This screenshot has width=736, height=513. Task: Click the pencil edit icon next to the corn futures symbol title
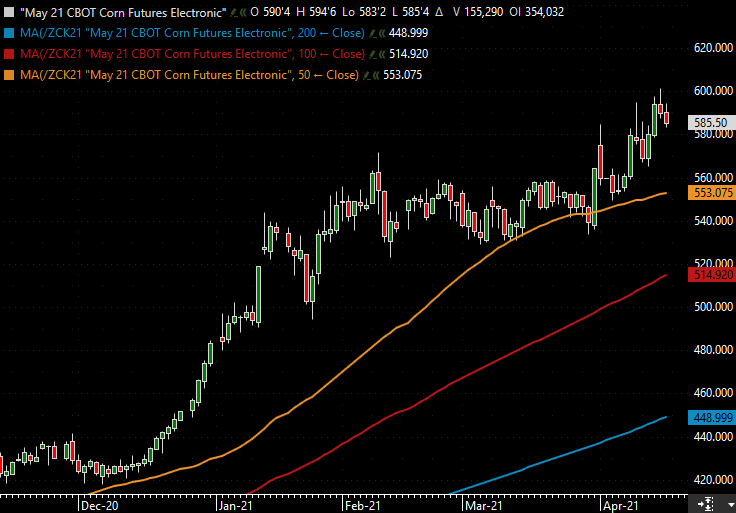point(234,12)
